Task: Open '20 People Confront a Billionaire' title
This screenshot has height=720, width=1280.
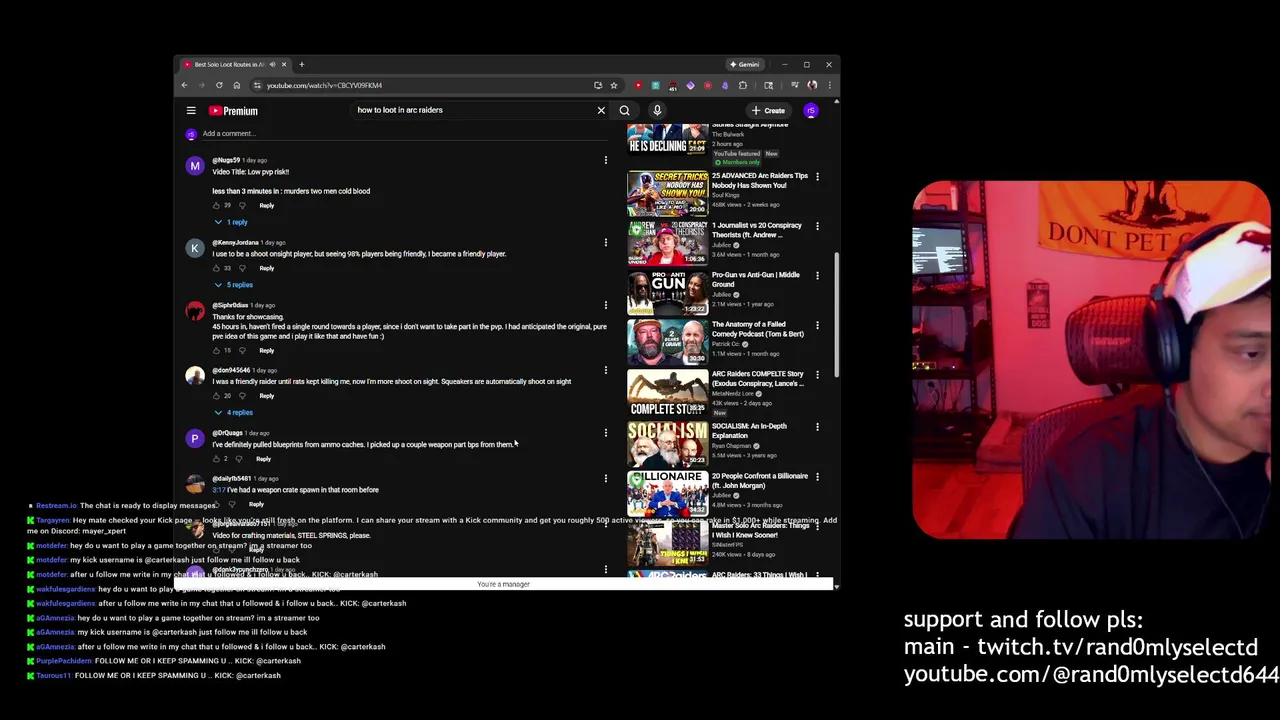Action: coord(759,481)
